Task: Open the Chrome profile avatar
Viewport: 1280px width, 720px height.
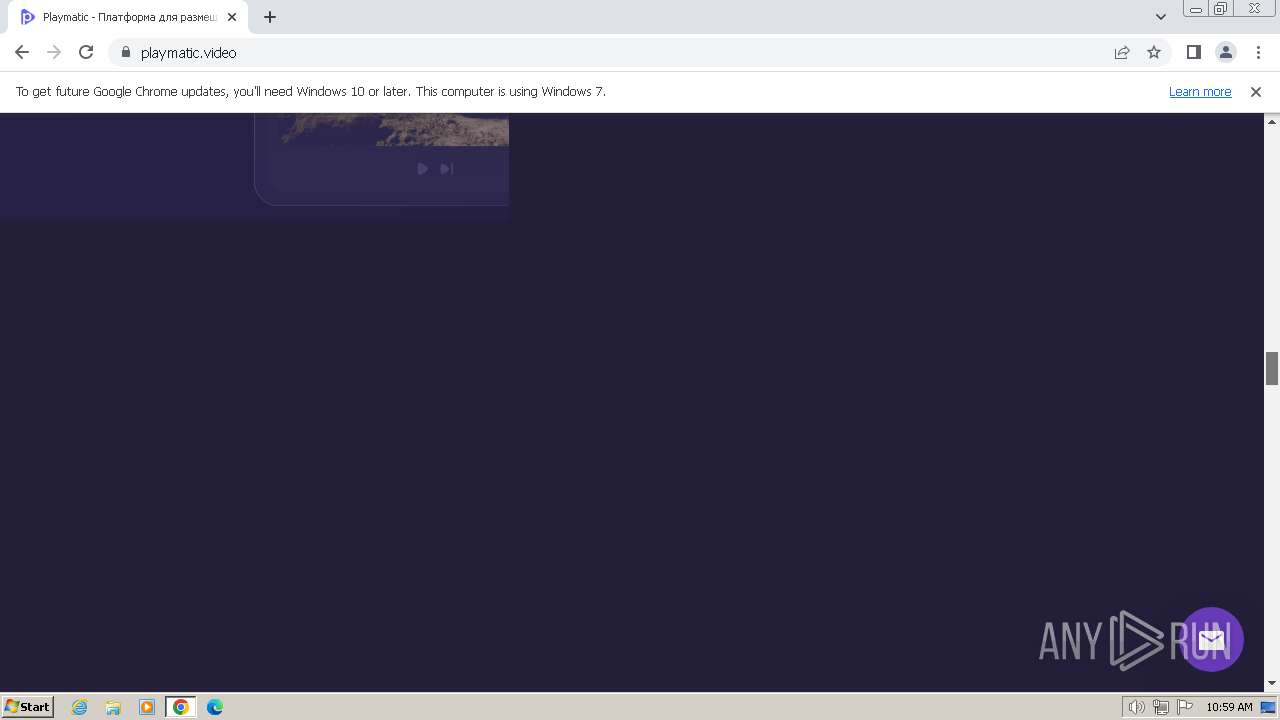Action: (x=1226, y=52)
